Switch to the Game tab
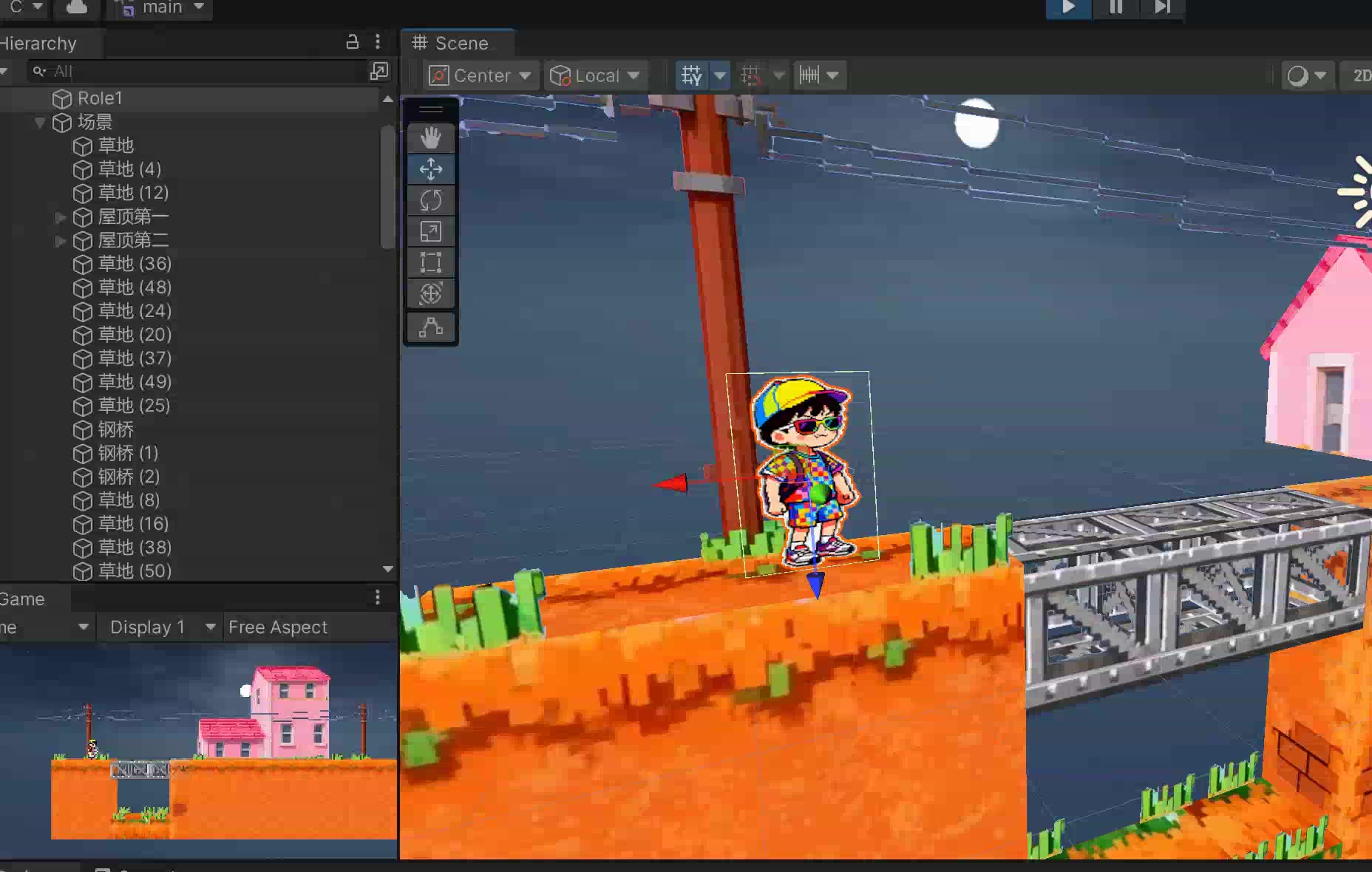The height and width of the screenshot is (872, 1372). (22, 599)
